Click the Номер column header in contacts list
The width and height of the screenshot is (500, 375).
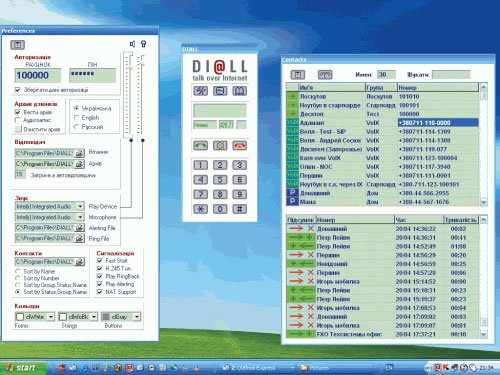pos(438,88)
